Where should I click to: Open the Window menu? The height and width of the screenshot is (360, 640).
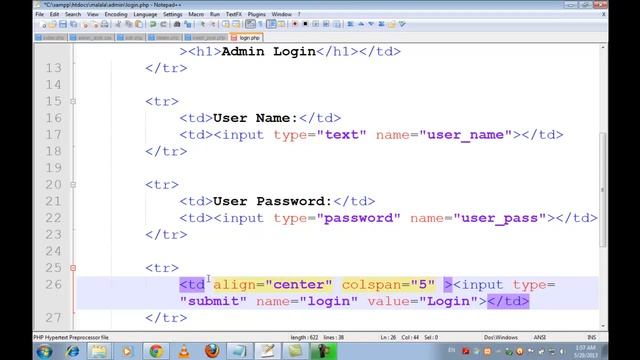click(x=282, y=14)
